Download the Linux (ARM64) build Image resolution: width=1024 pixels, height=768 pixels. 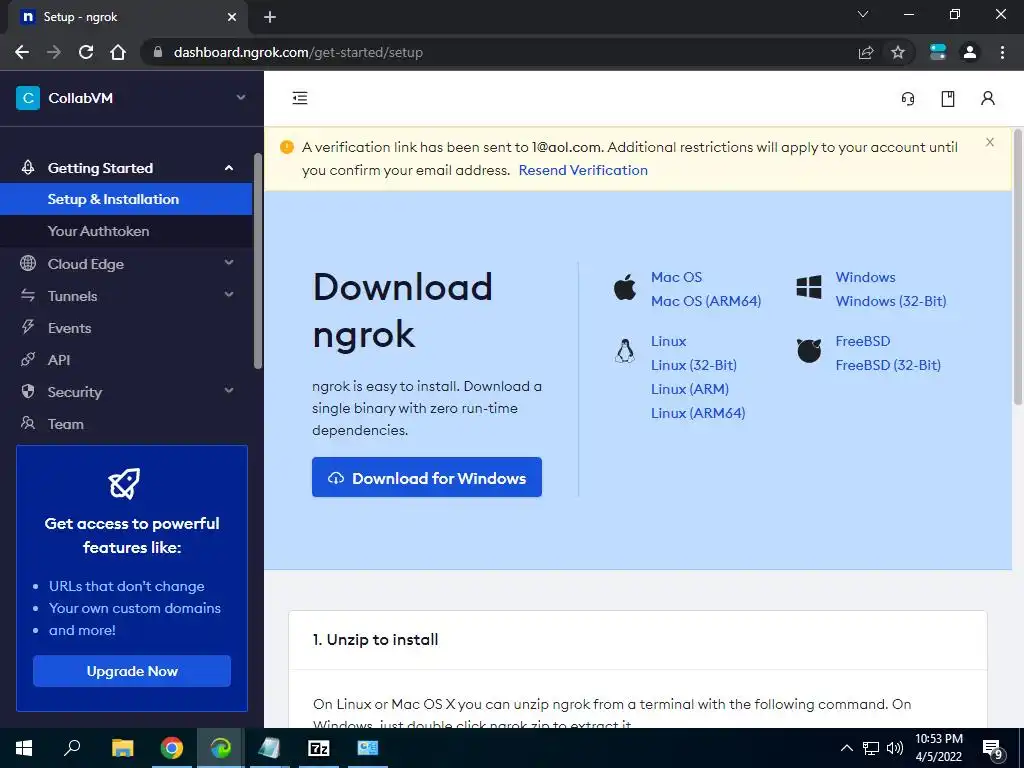click(698, 413)
